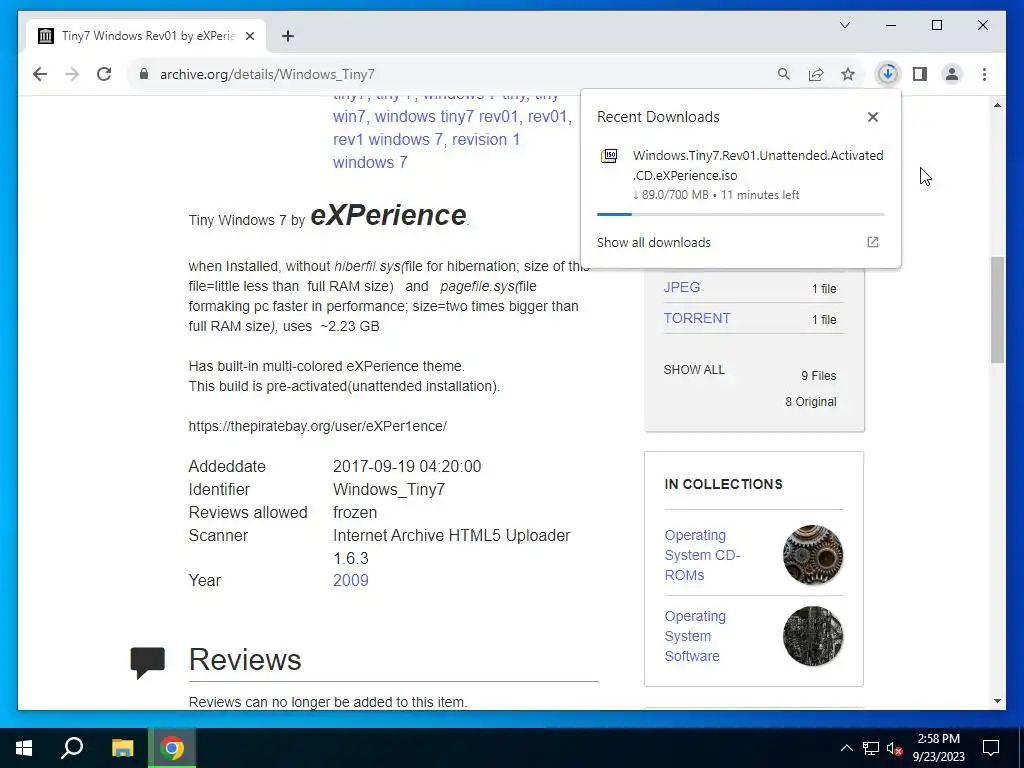Go back to the previous page

[40, 74]
